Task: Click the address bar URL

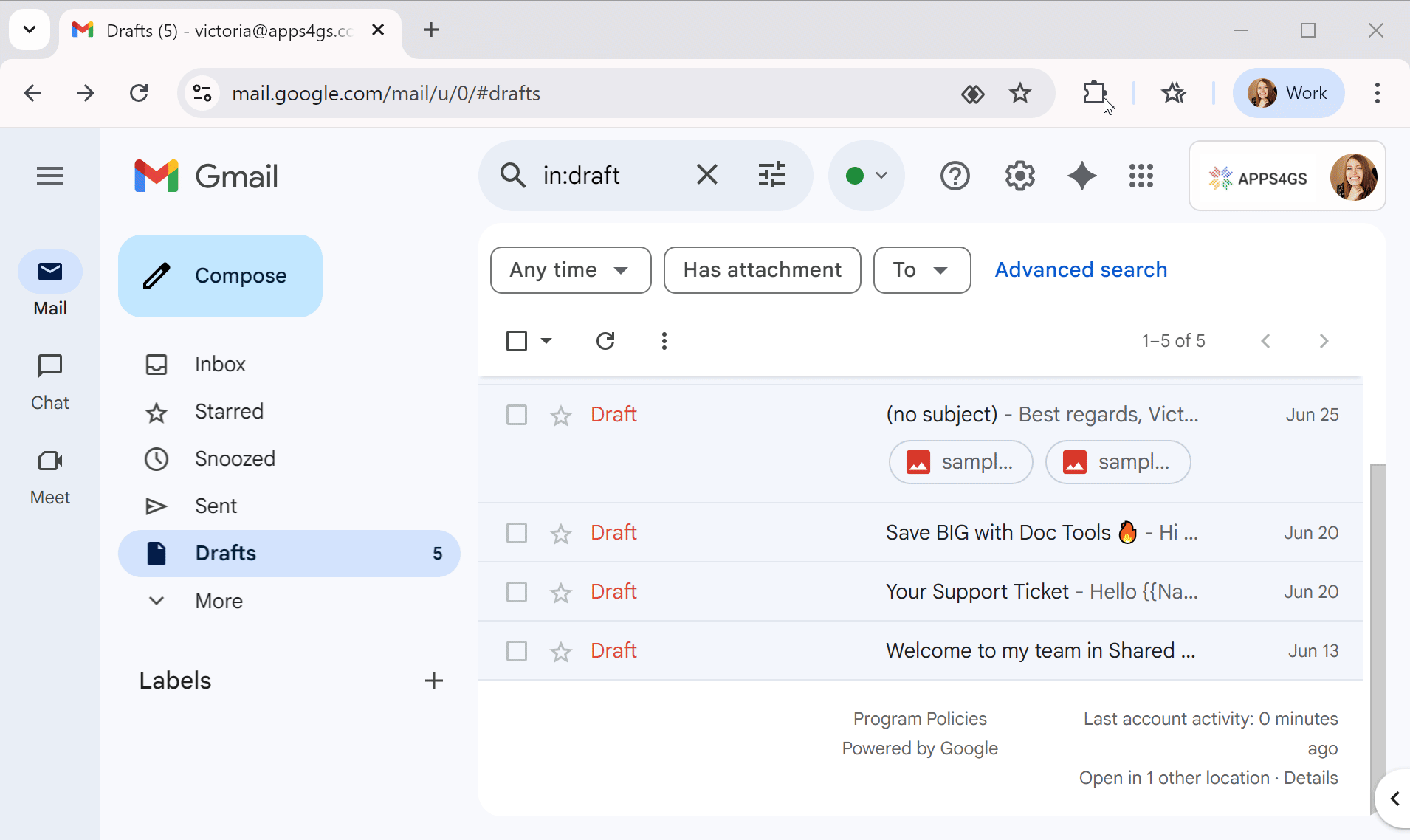Action: click(386, 93)
